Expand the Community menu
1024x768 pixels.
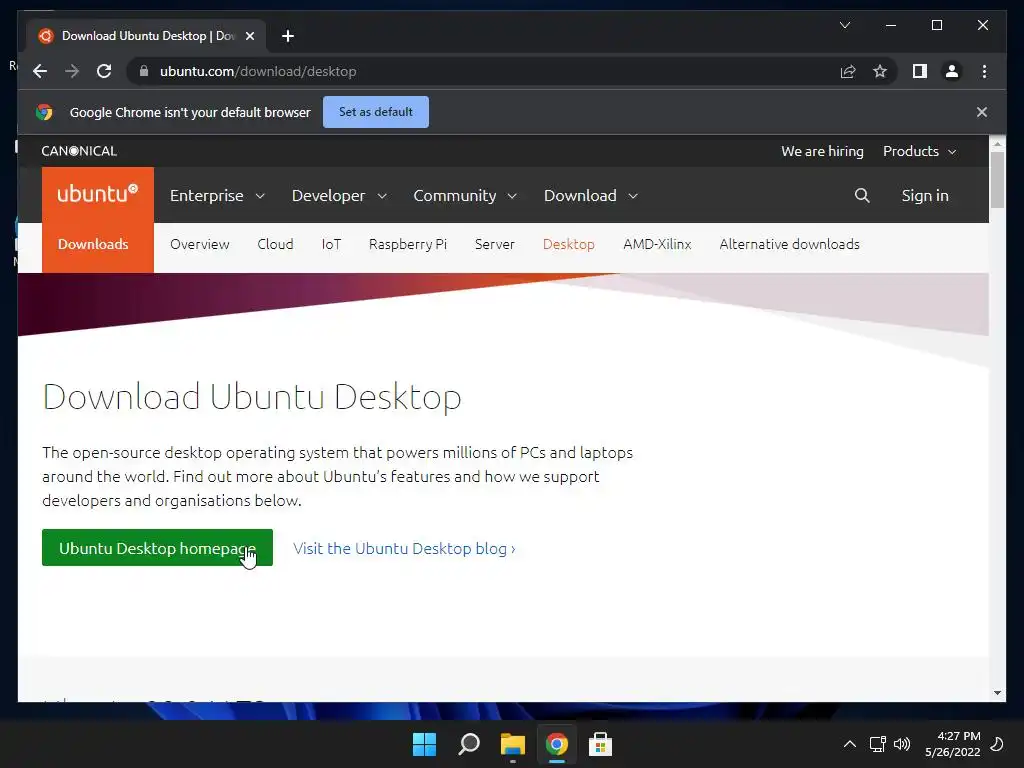(x=465, y=195)
